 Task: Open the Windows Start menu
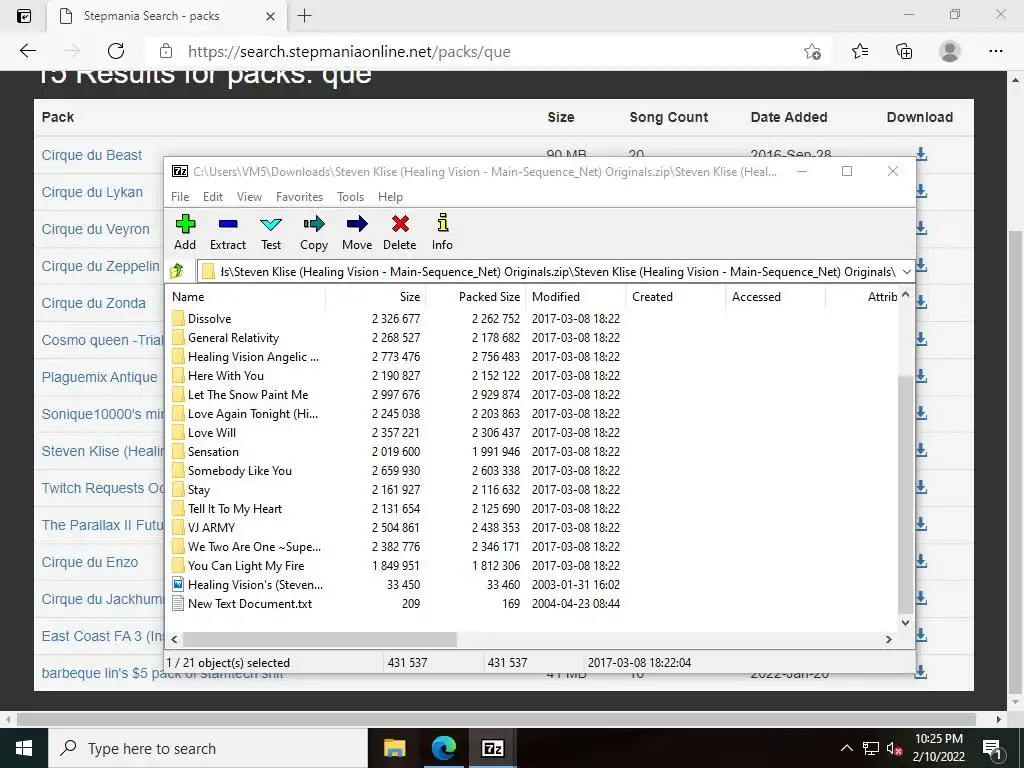pos(24,748)
